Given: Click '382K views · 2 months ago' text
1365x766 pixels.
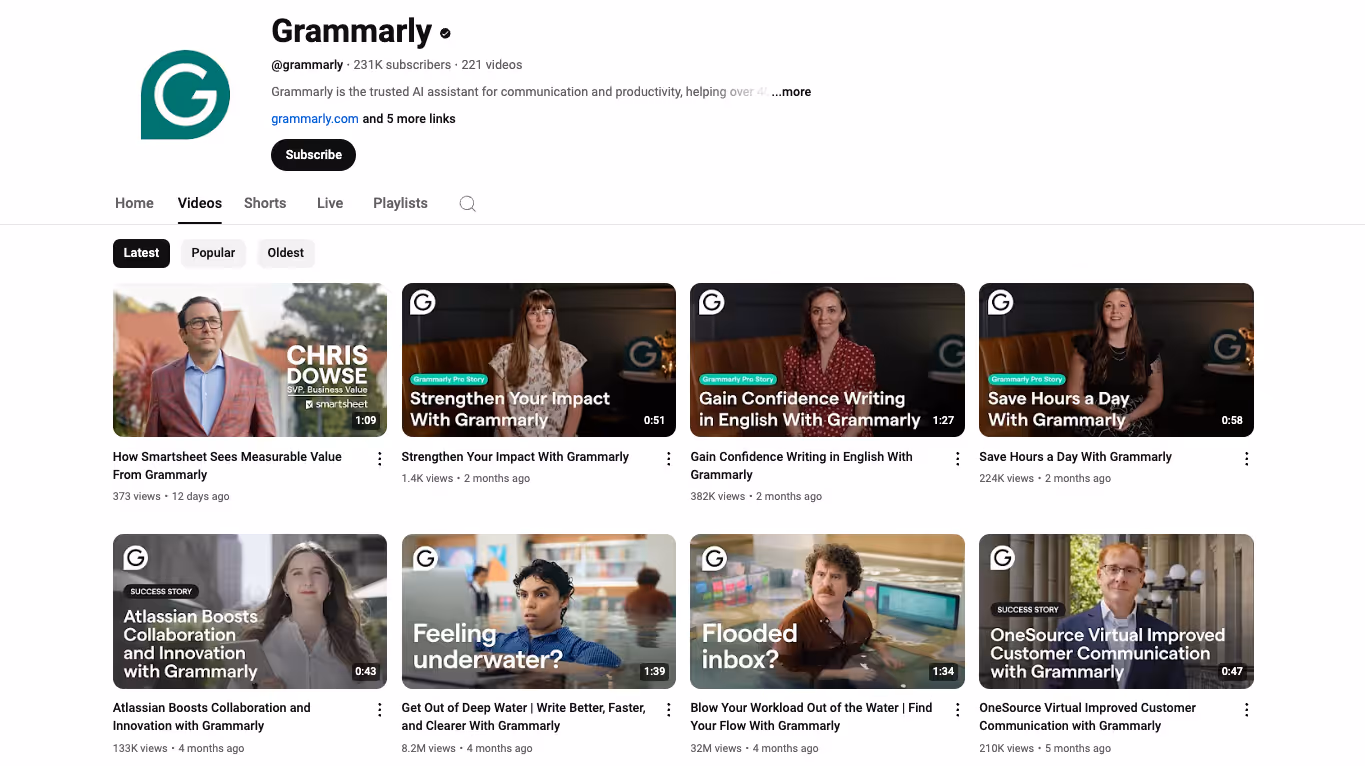Looking at the screenshot, I should coord(757,497).
